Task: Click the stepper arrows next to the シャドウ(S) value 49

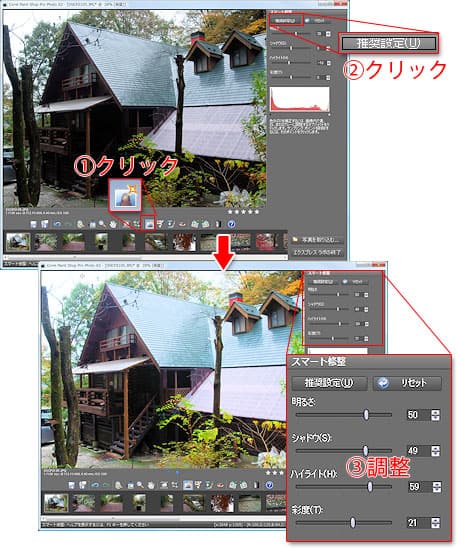Action: (x=435, y=450)
